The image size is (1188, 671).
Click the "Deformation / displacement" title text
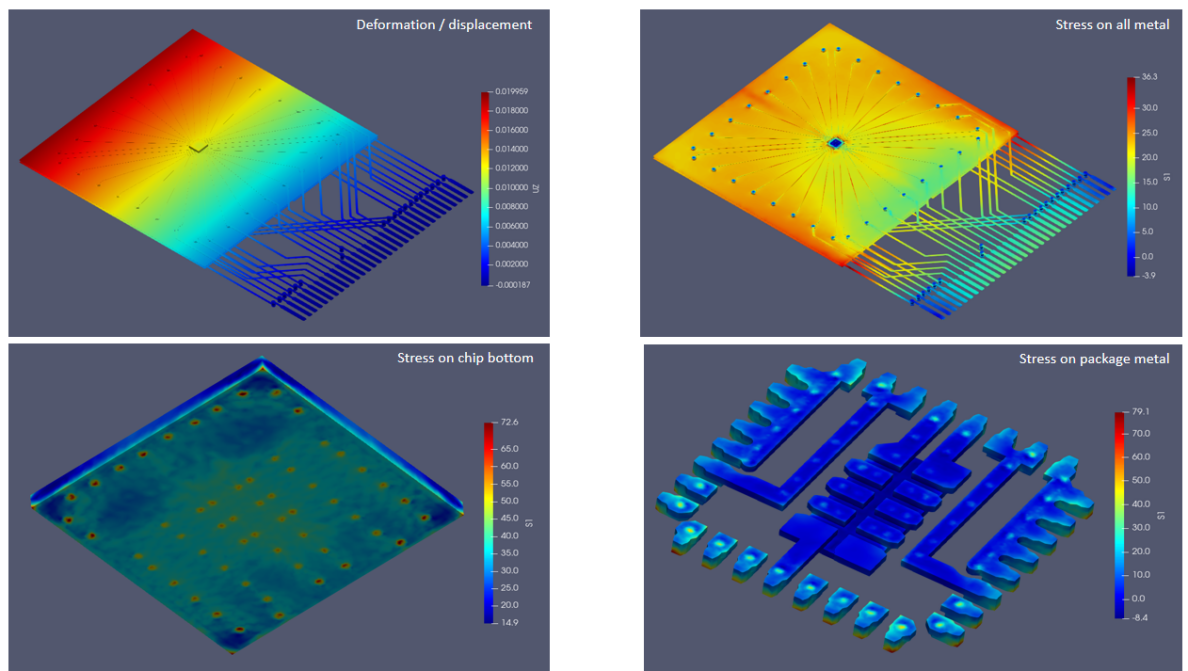pos(444,24)
